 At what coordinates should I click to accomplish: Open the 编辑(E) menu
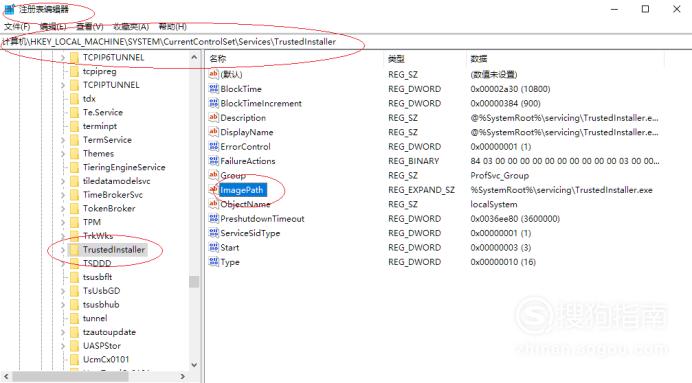[x=53, y=26]
